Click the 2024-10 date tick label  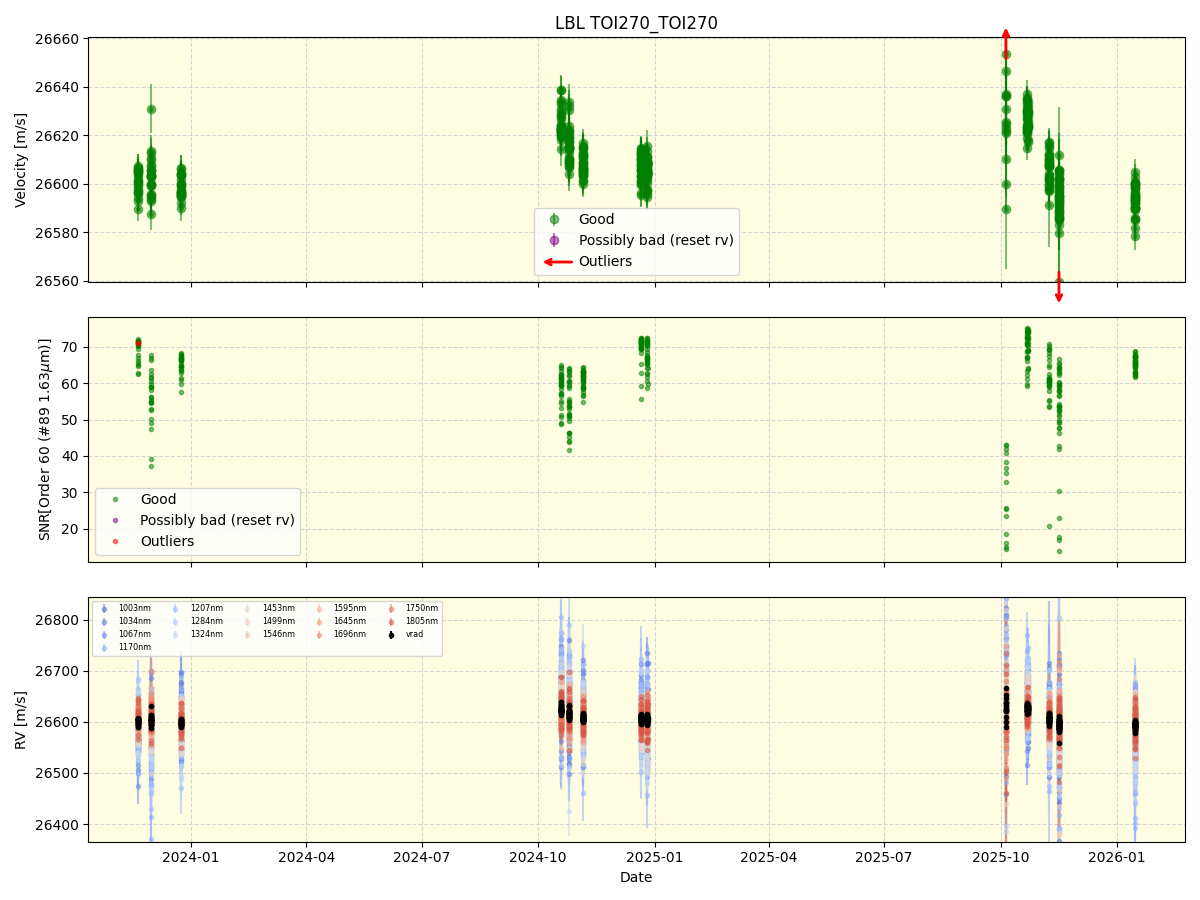538,857
